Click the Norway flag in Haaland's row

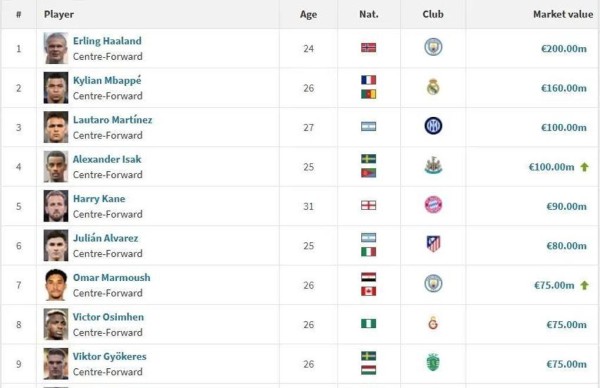368,47
